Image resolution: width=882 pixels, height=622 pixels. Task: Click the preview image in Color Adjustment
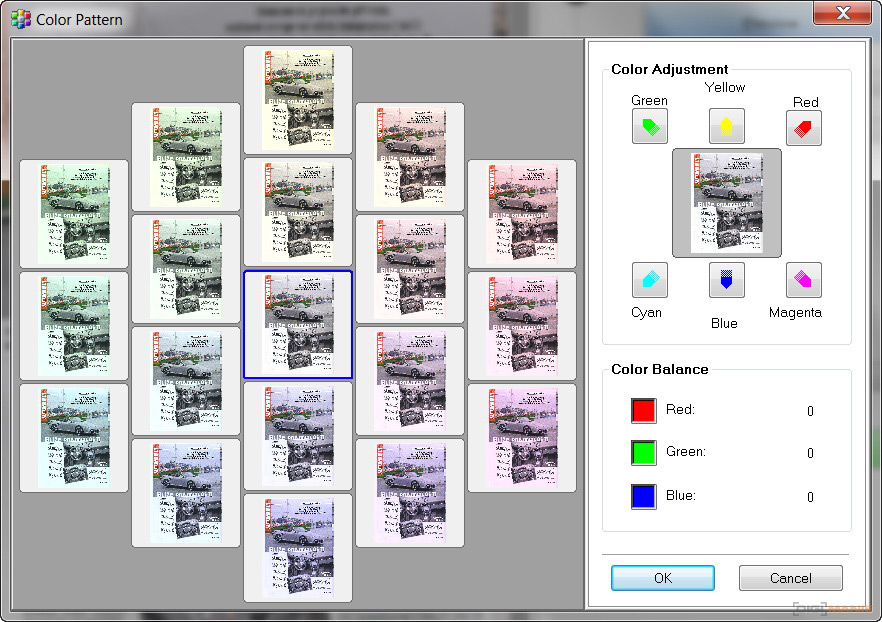click(727, 203)
